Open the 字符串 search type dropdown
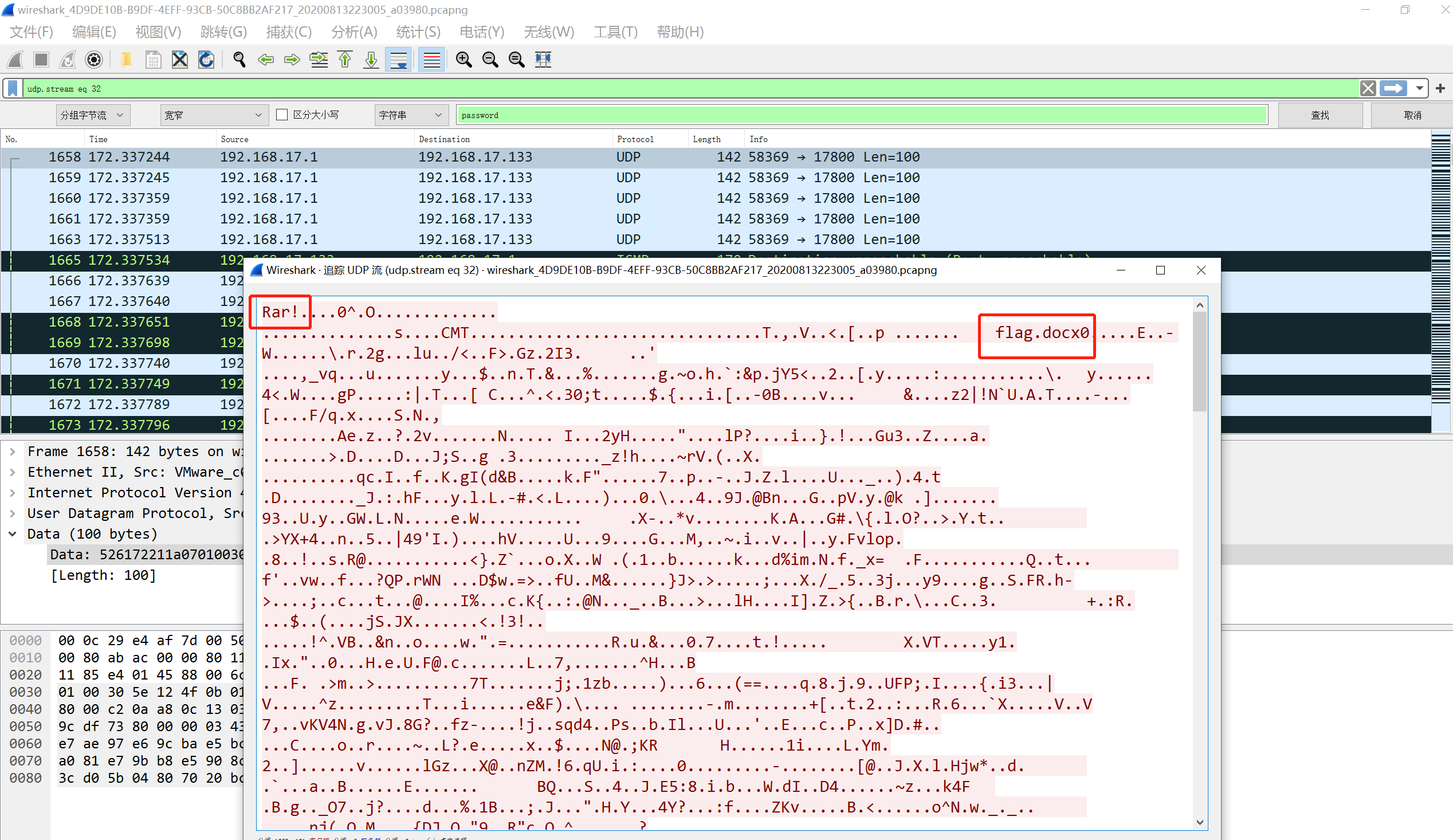 (411, 115)
